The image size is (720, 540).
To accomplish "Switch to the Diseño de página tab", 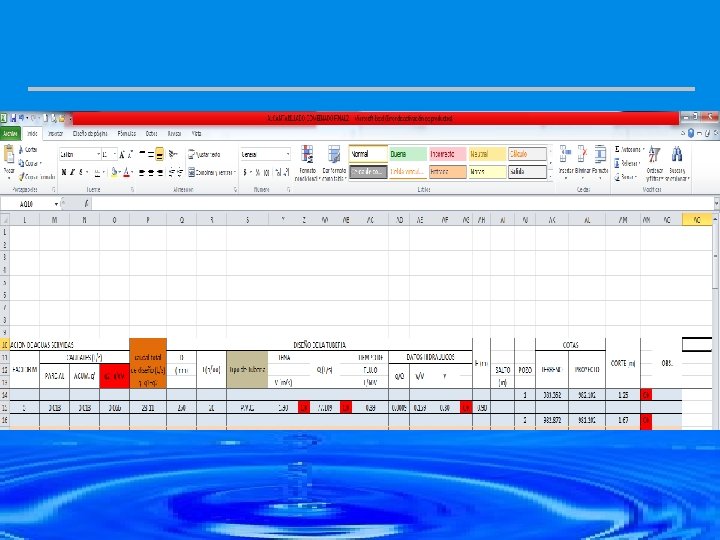I will point(90,134).
